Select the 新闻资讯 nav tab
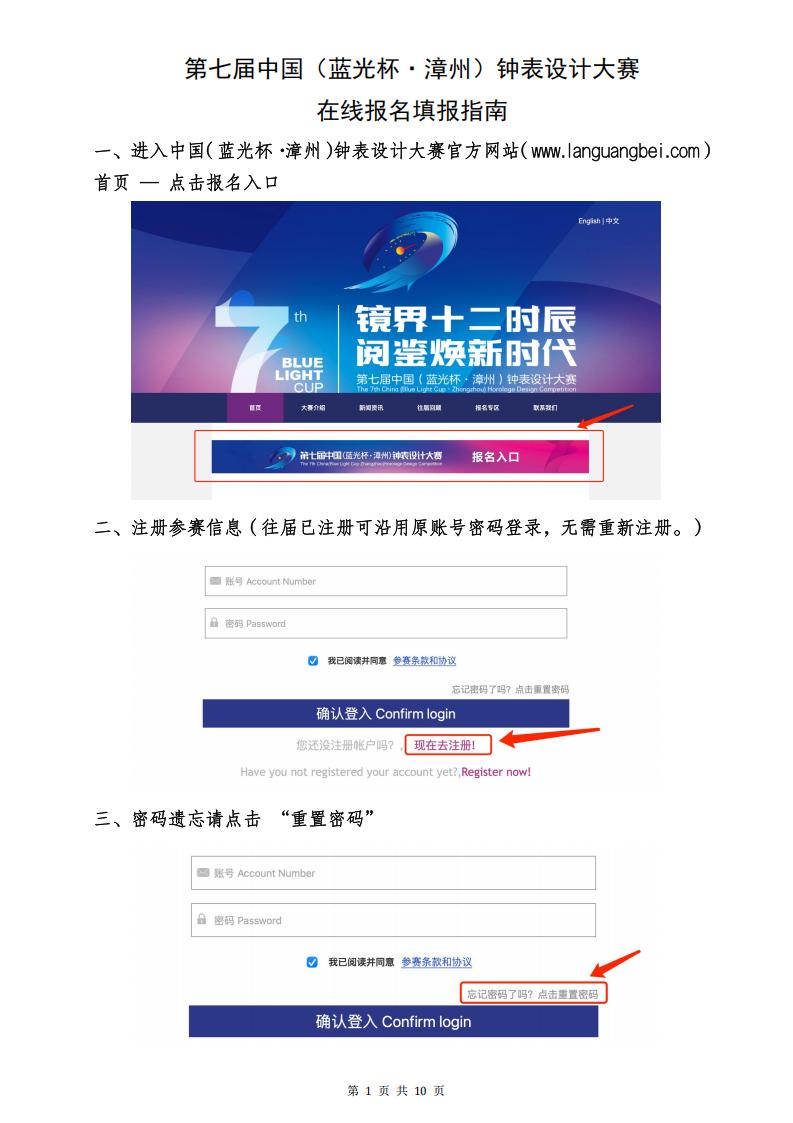Viewport: 793px width, 1123px height. click(x=371, y=408)
